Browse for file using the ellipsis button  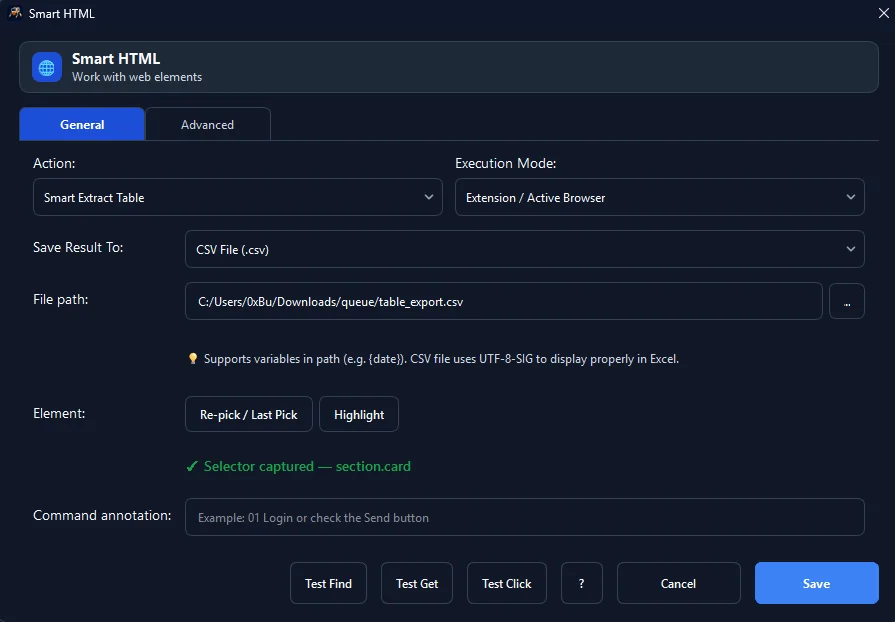click(x=846, y=301)
